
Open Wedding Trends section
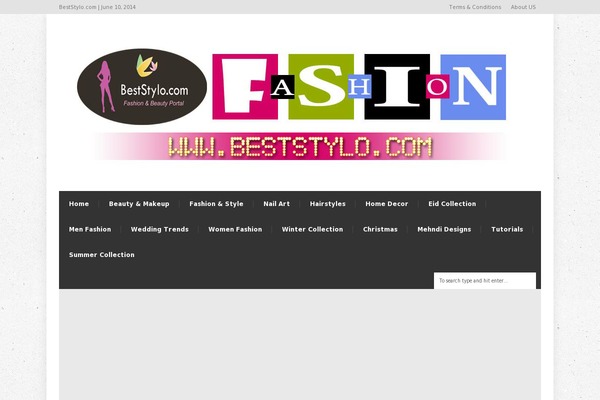click(160, 229)
